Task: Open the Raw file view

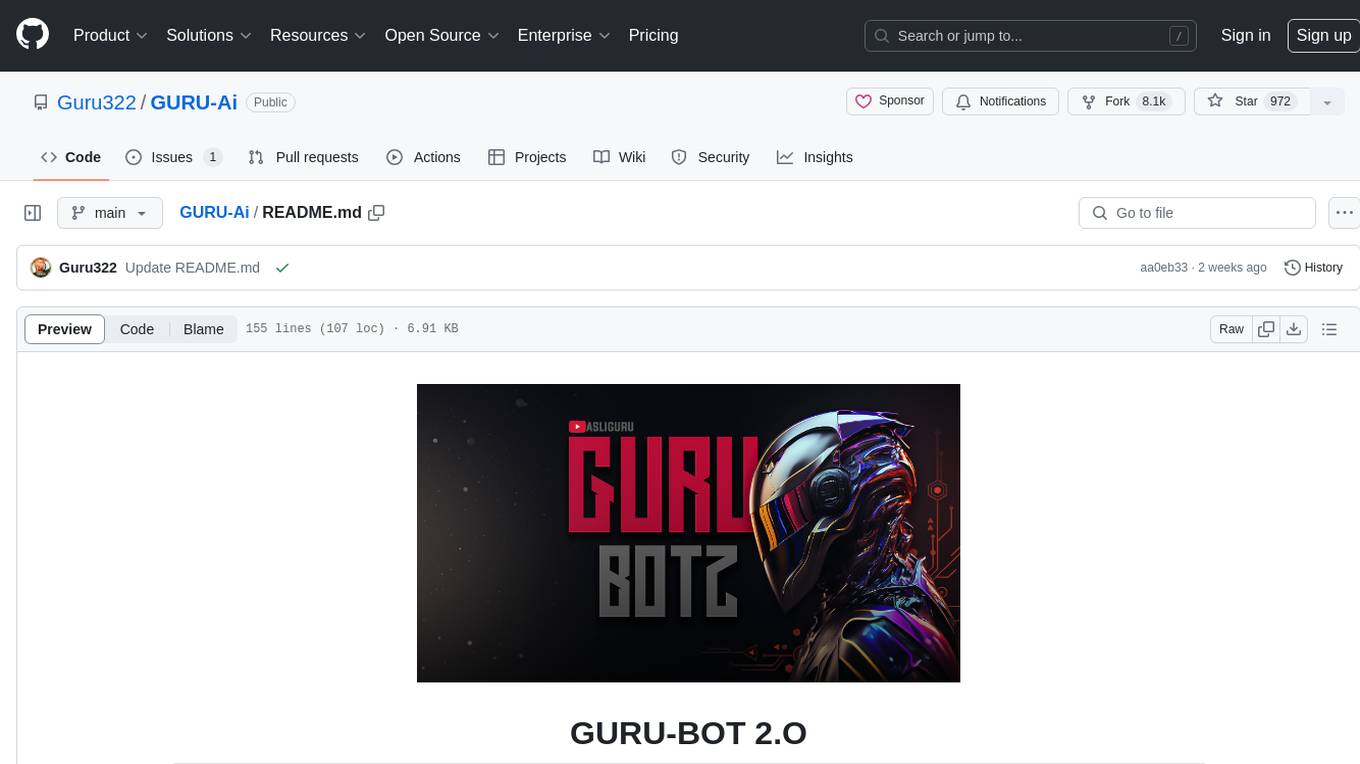Action: click(x=1231, y=329)
